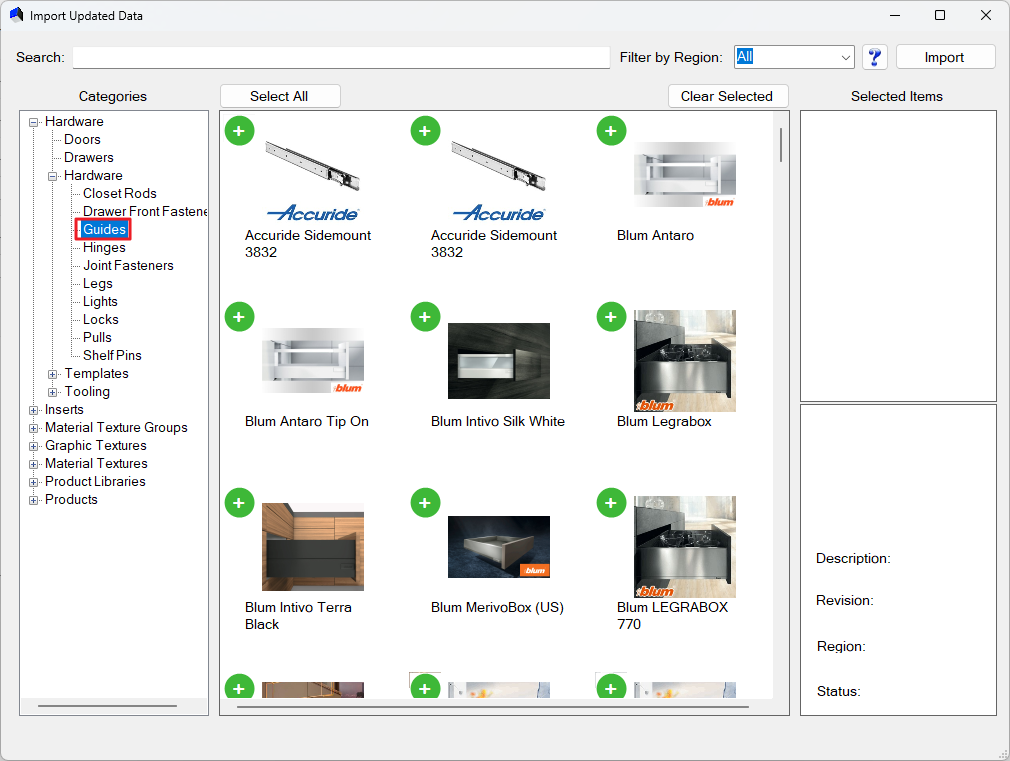Collapse the top-level Hardware category node

click(33, 122)
